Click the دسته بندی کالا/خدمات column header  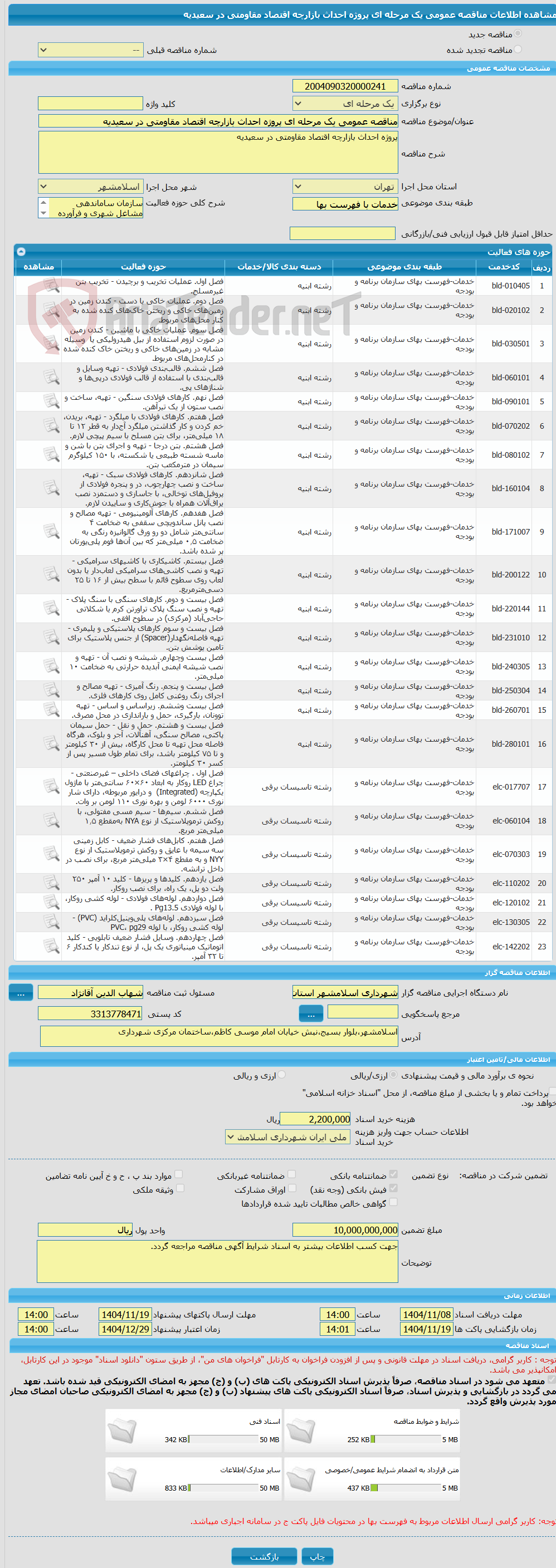(279, 267)
